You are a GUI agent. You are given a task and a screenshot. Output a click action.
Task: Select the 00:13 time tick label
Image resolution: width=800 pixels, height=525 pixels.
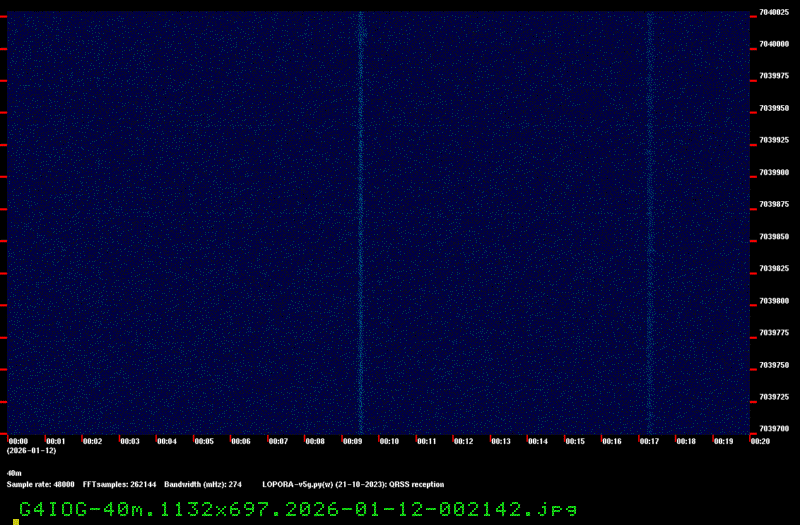coord(500,441)
